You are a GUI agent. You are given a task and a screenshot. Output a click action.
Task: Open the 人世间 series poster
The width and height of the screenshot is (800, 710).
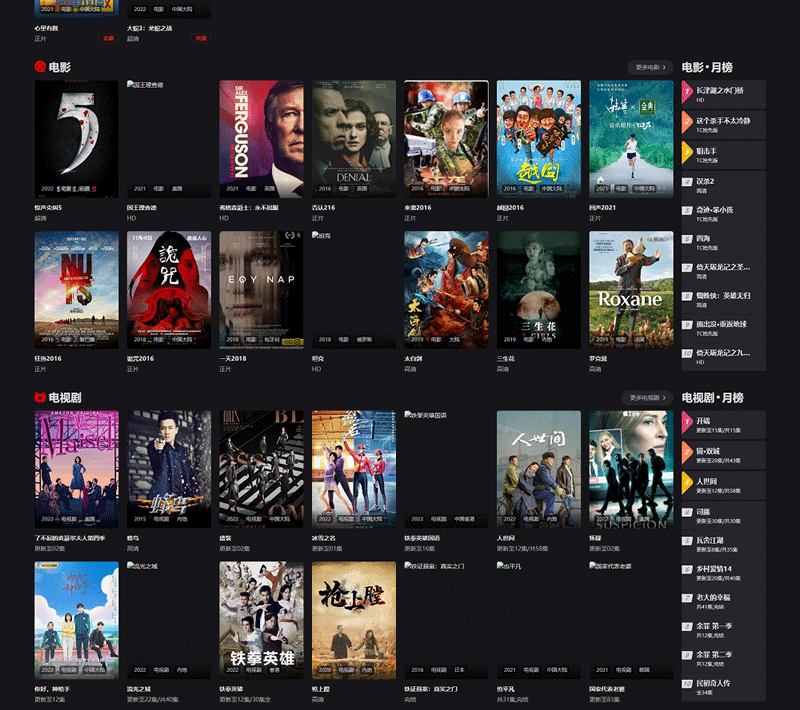(539, 469)
